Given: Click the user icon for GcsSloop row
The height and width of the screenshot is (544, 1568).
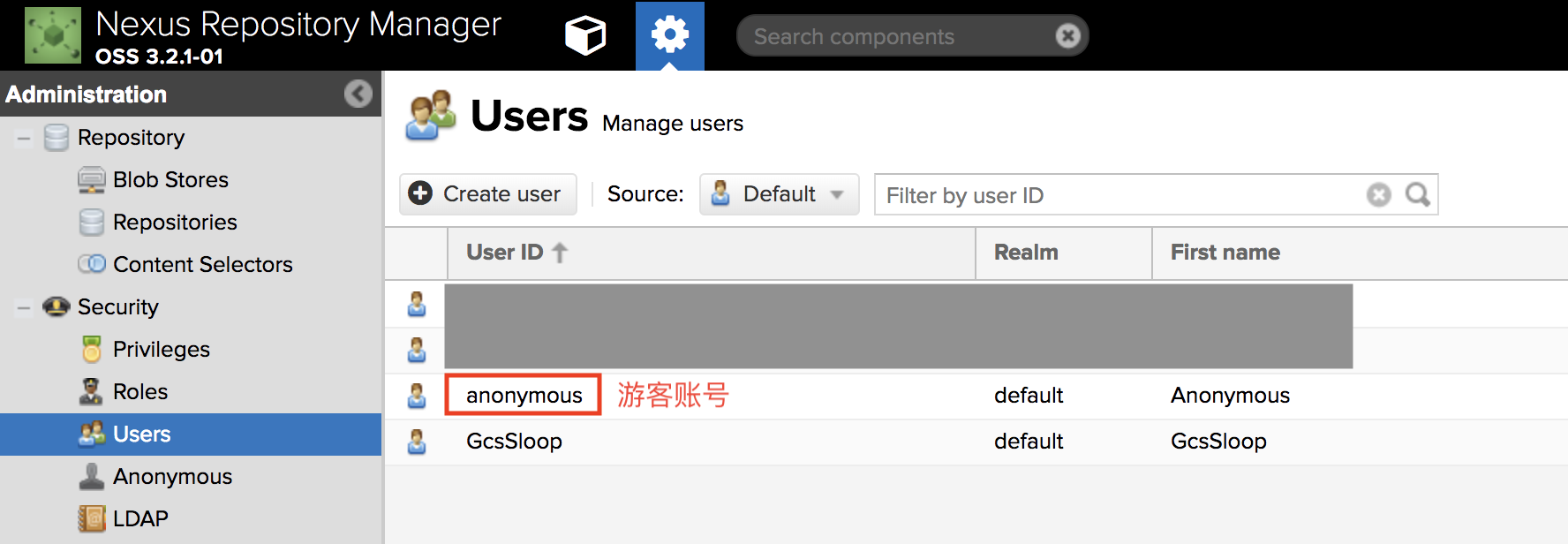Looking at the screenshot, I should 417,442.
